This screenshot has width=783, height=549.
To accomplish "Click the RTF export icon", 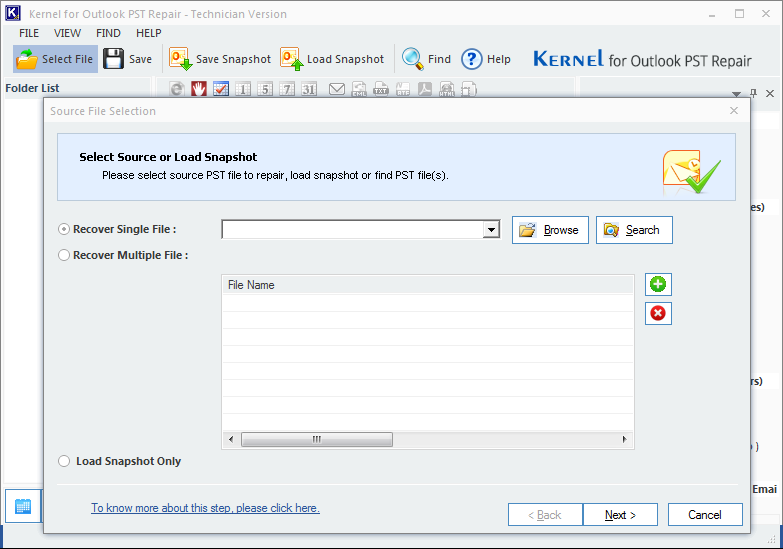I will 403,89.
